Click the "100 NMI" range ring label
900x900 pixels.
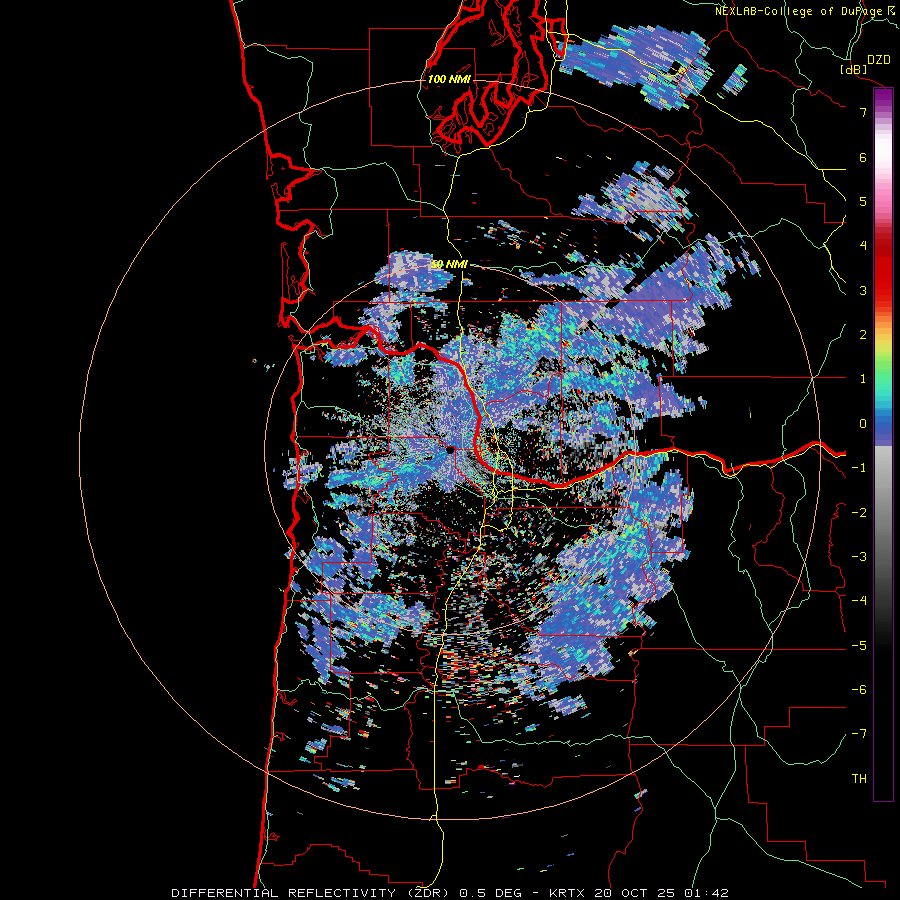click(x=449, y=79)
